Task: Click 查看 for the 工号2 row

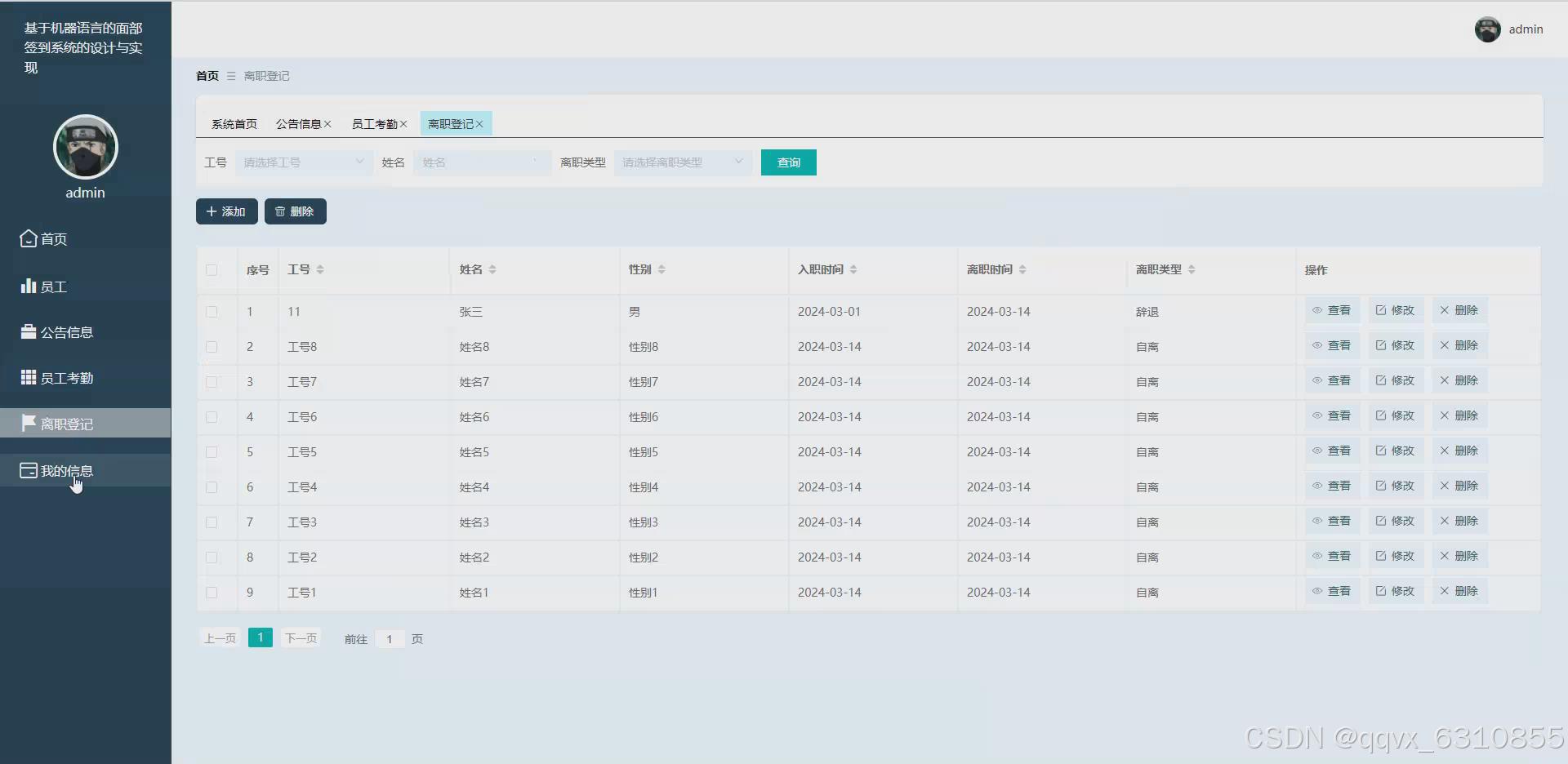Action: (1332, 556)
